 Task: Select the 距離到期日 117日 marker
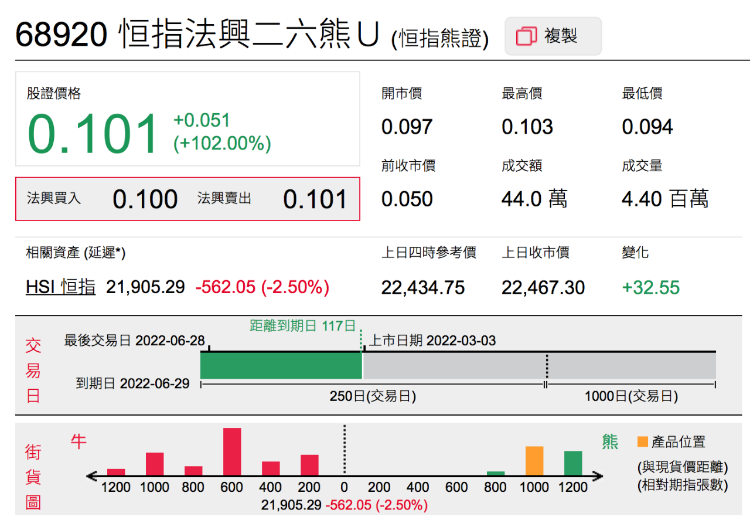pos(303,326)
